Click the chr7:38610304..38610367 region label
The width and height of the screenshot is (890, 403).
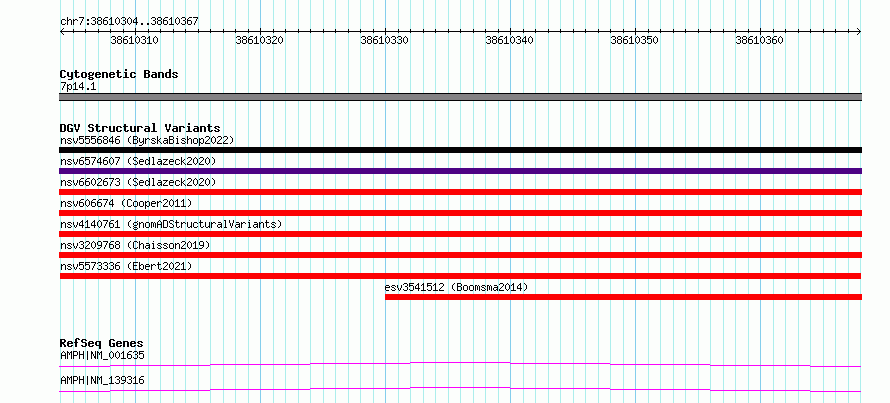[x=129, y=22]
